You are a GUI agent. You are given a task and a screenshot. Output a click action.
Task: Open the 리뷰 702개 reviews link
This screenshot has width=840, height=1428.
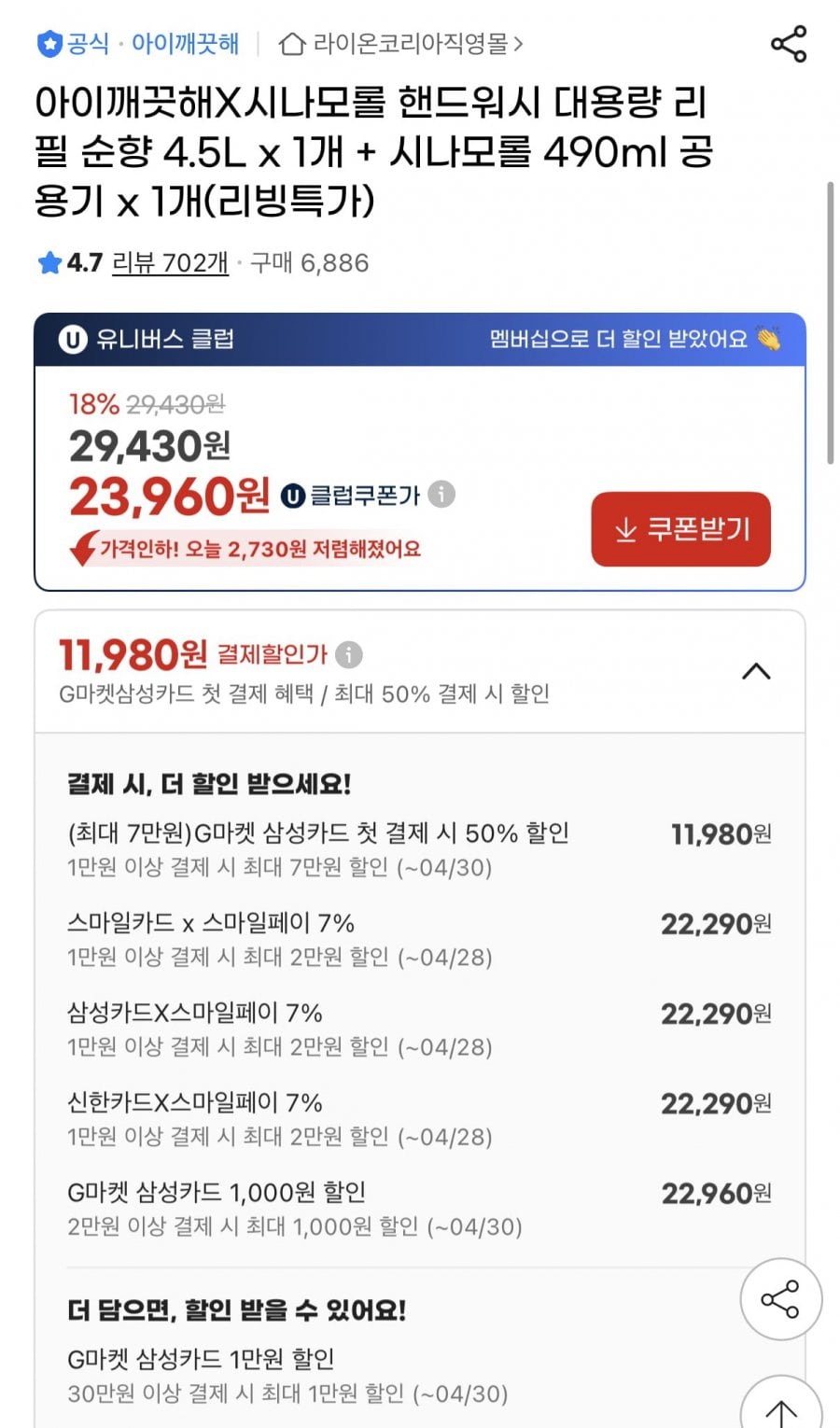click(170, 263)
